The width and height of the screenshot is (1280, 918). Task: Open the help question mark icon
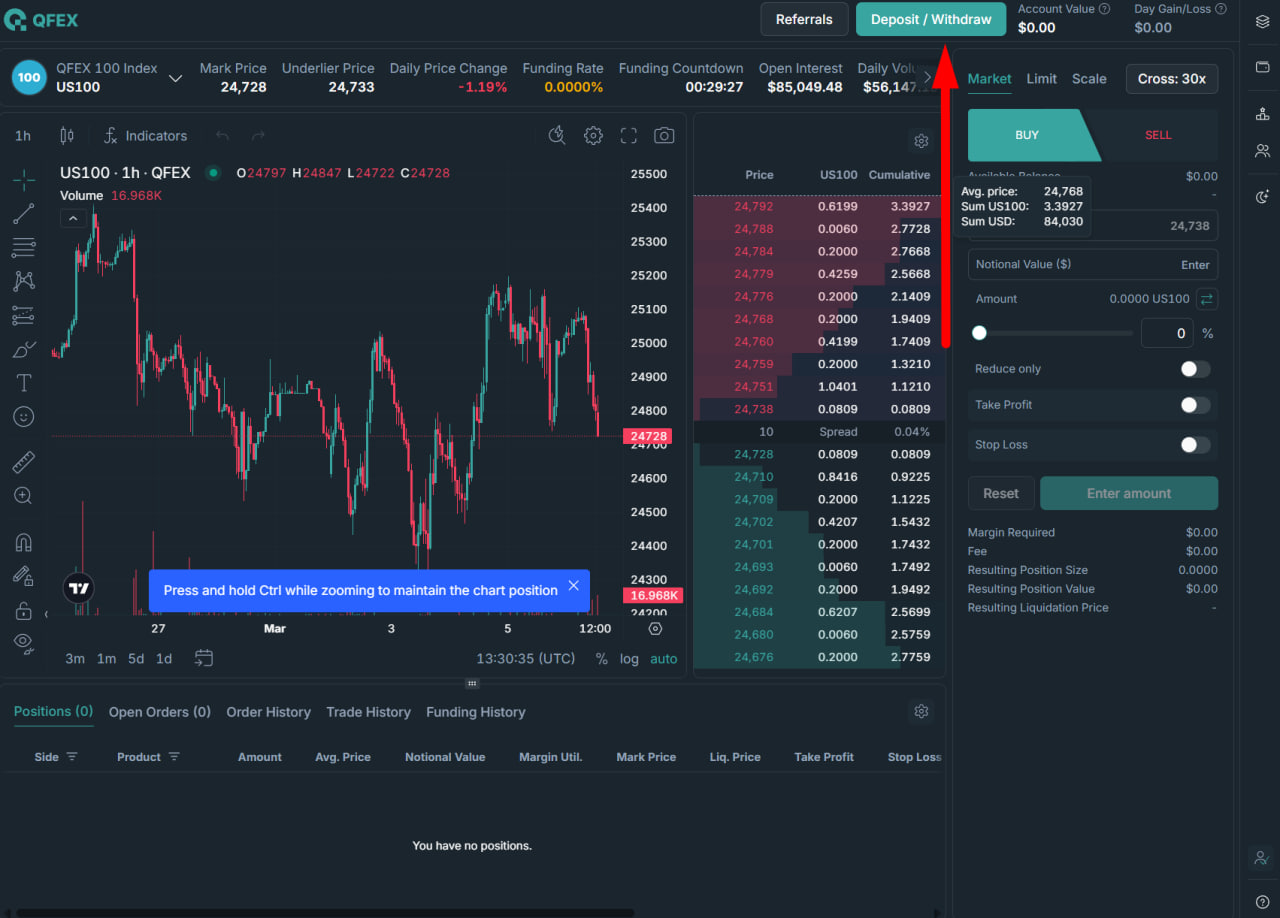click(1262, 902)
